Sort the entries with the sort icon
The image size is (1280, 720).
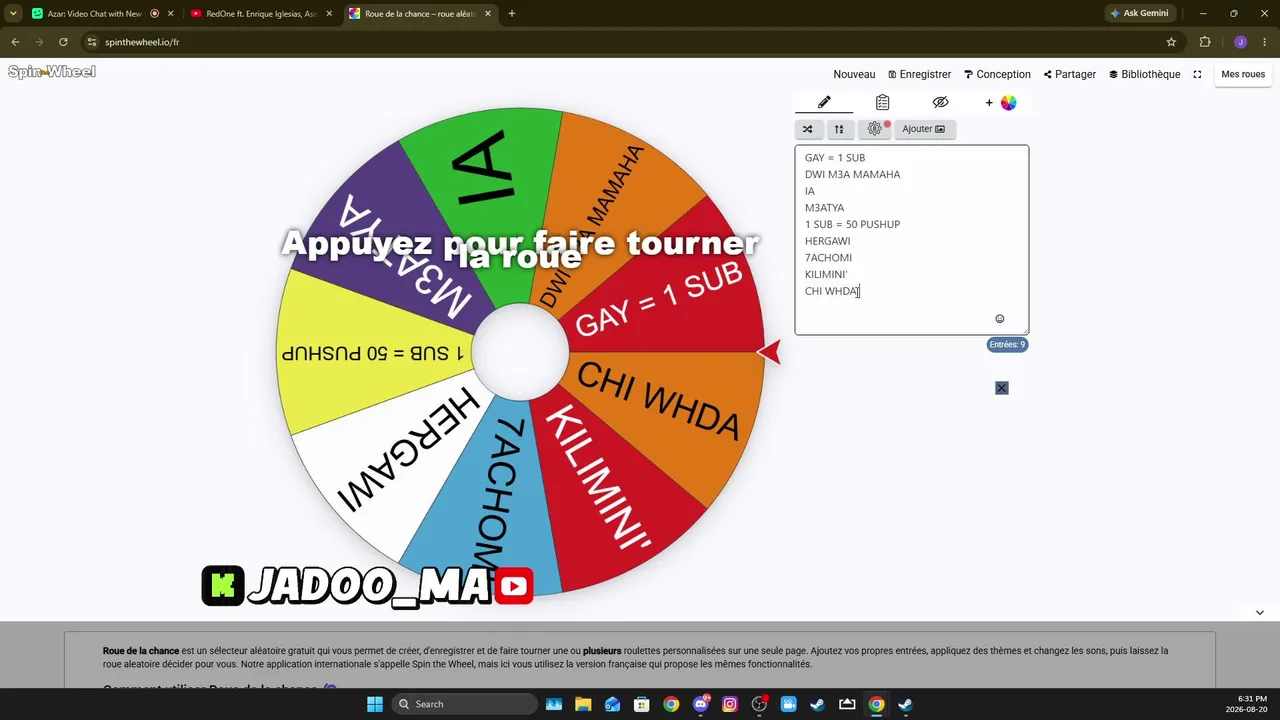[839, 129]
